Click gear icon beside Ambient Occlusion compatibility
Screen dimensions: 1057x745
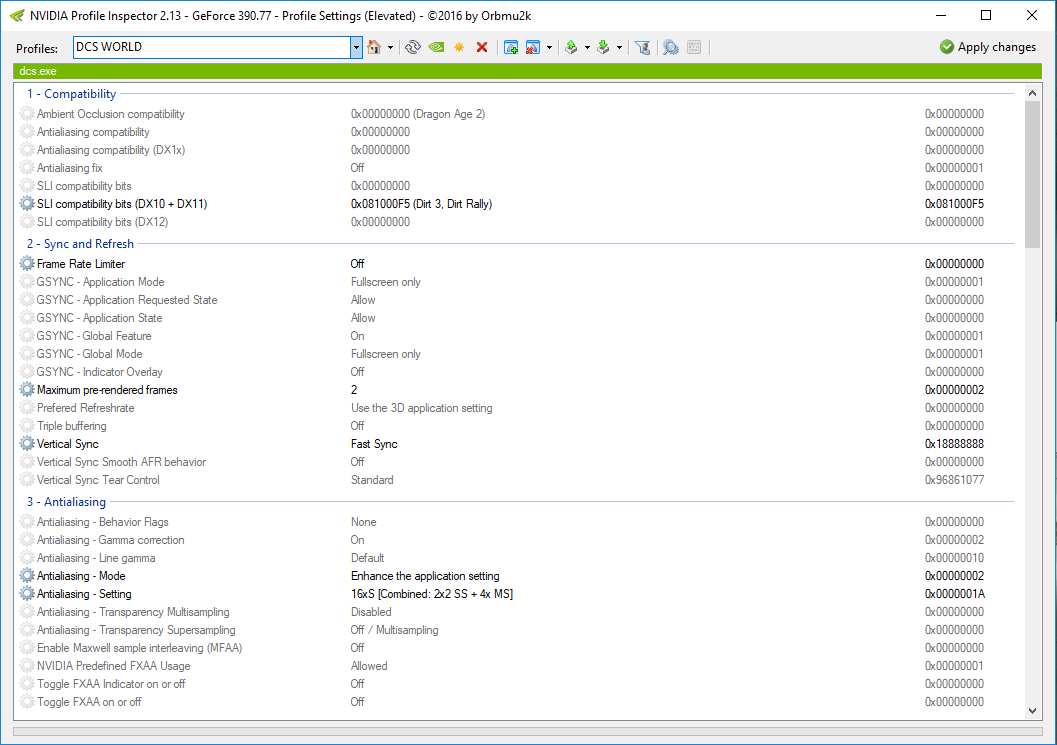pyautogui.click(x=27, y=114)
